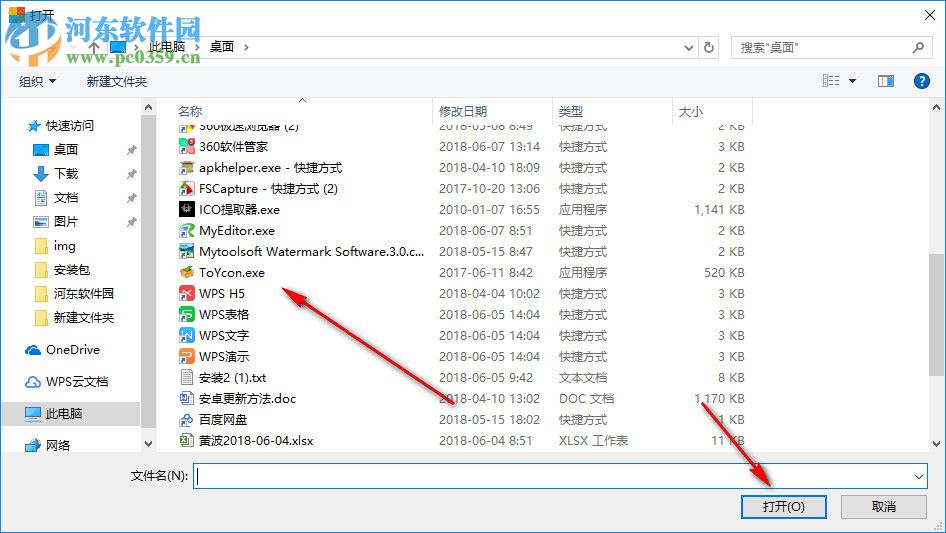The width and height of the screenshot is (946, 533).
Task: Select OneDrive in the sidebar
Action: tap(63, 349)
